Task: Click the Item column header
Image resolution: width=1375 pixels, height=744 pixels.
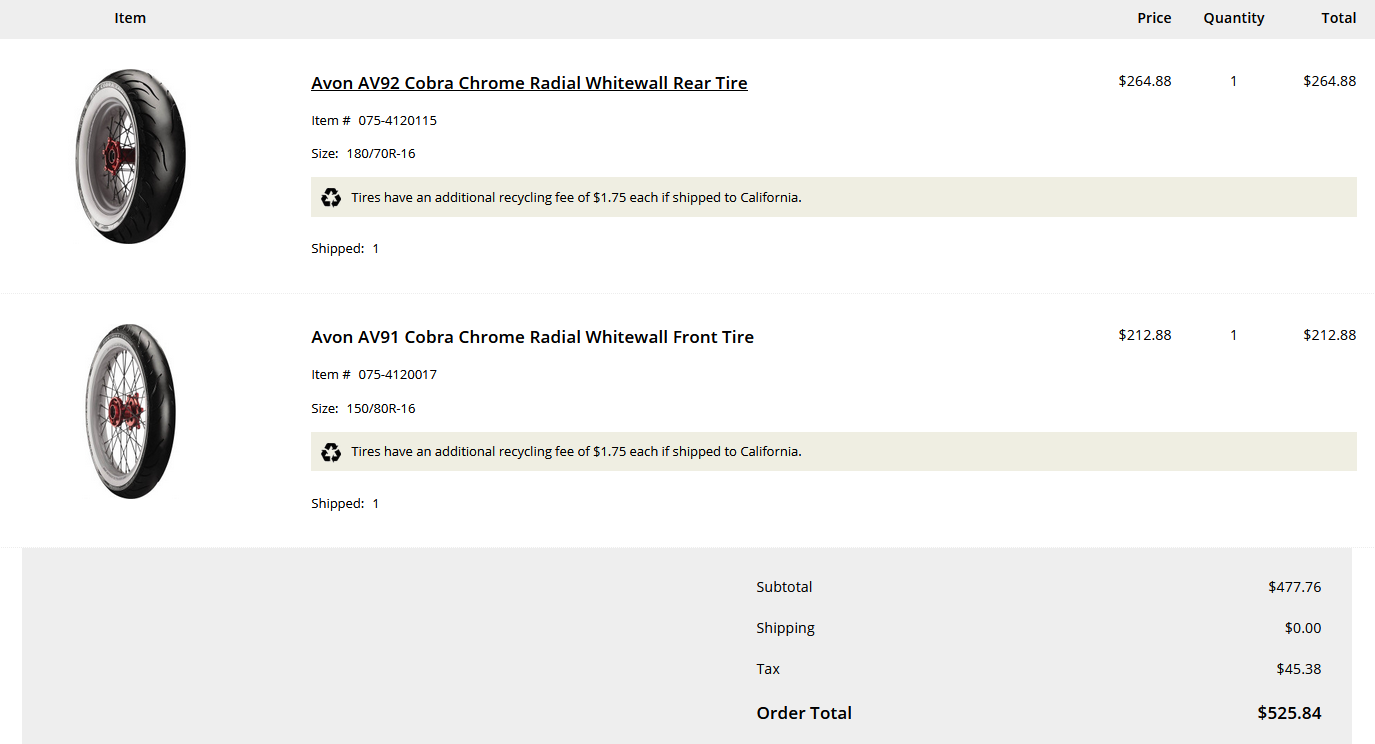Action: coord(130,18)
